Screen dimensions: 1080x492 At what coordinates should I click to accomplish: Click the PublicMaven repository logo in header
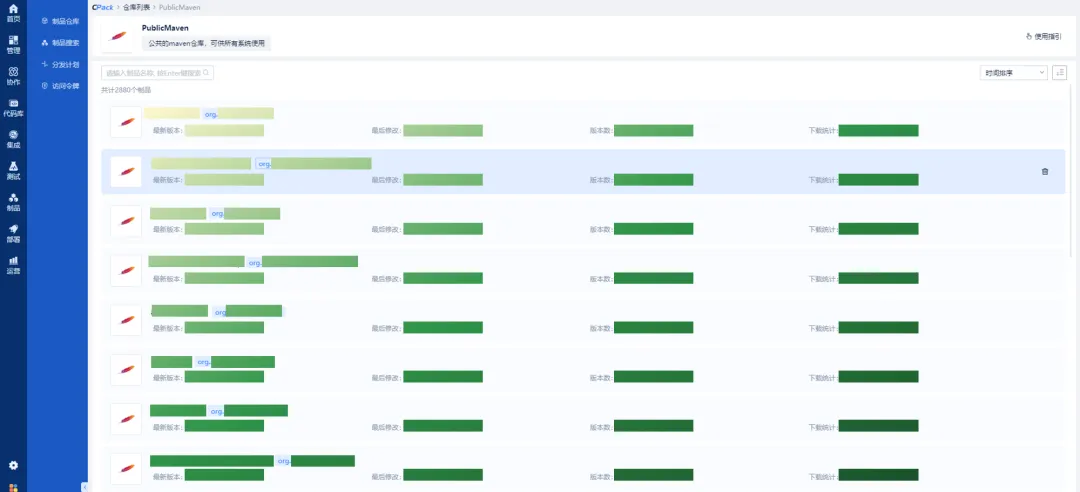[118, 37]
